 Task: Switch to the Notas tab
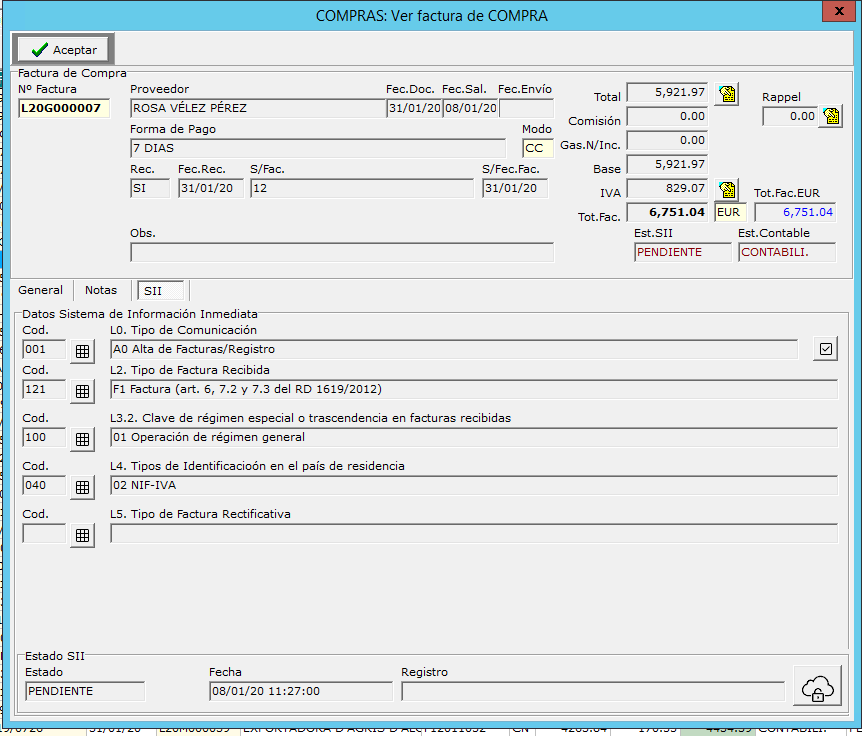(x=101, y=290)
